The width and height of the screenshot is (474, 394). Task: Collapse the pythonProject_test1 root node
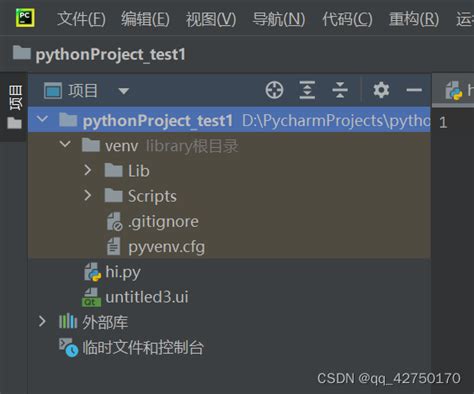[42, 119]
